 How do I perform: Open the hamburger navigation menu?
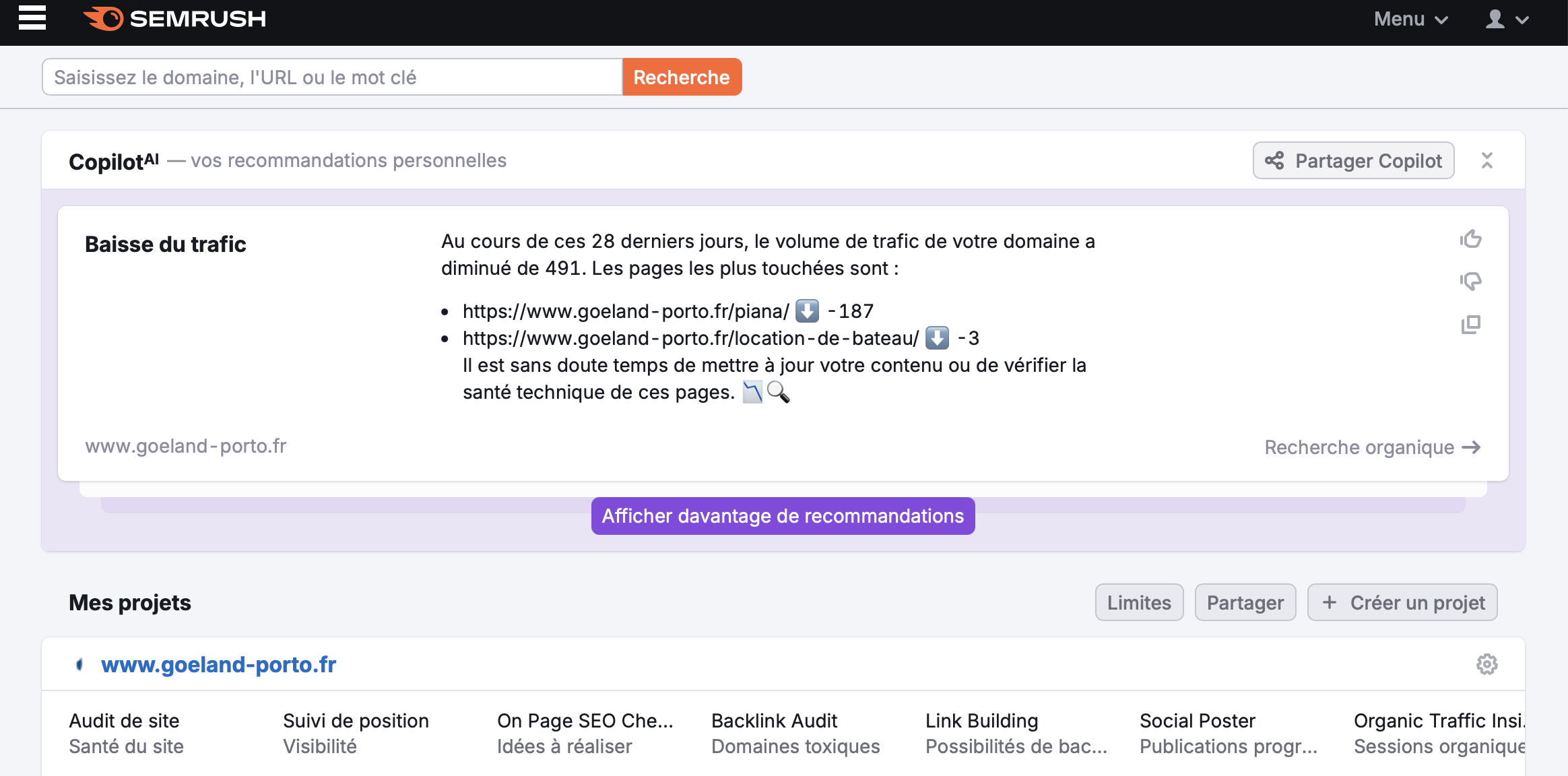(x=32, y=18)
